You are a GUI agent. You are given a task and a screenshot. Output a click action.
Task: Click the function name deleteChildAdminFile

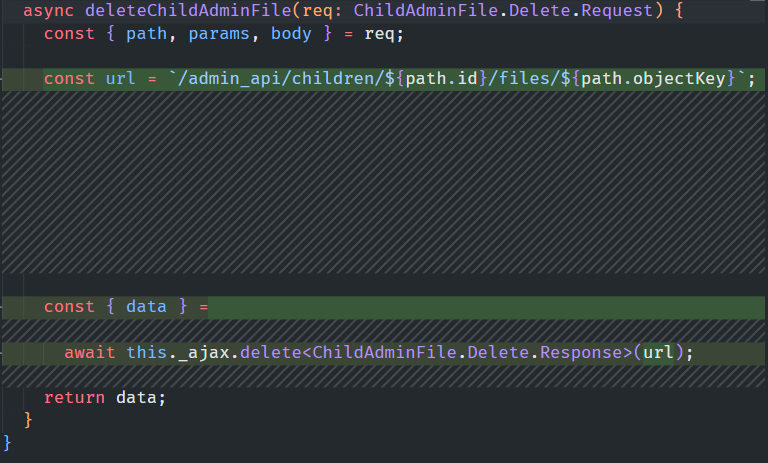coord(189,11)
